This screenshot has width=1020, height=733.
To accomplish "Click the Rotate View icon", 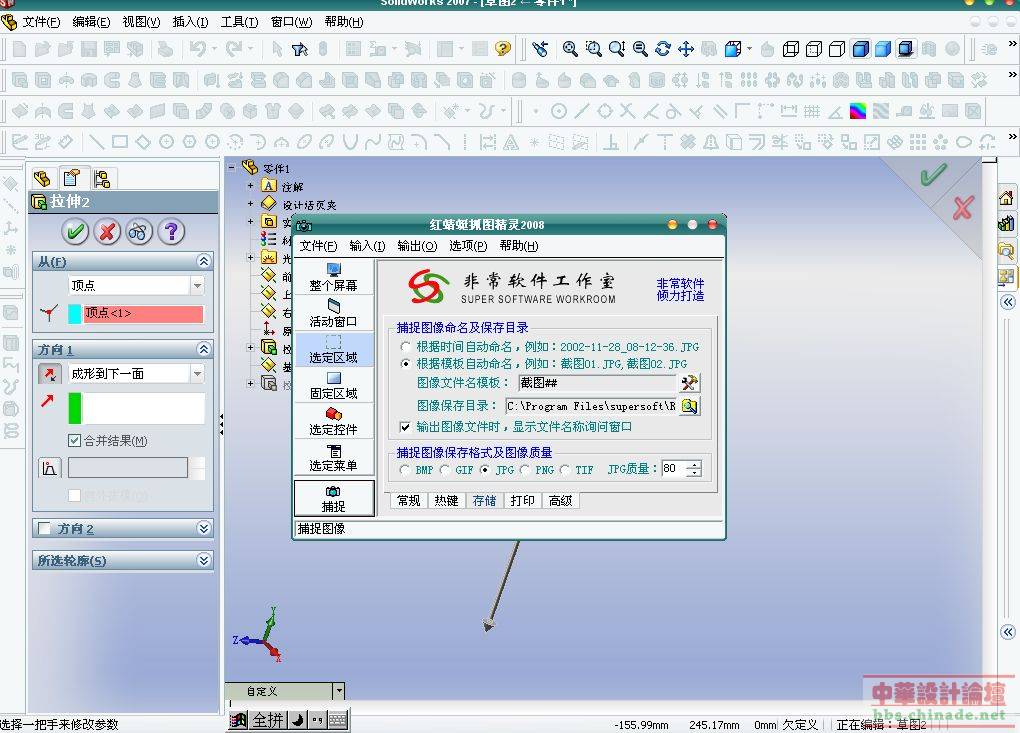I will coord(663,49).
